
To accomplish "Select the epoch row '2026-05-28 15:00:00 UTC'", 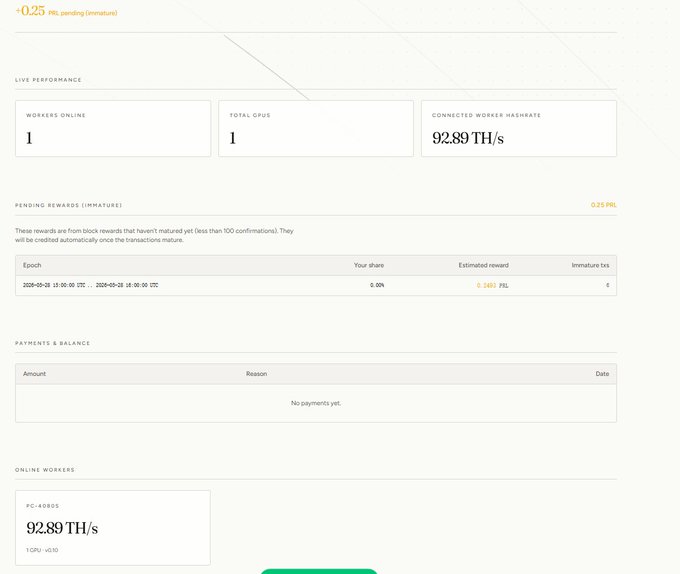I will (x=316, y=285).
